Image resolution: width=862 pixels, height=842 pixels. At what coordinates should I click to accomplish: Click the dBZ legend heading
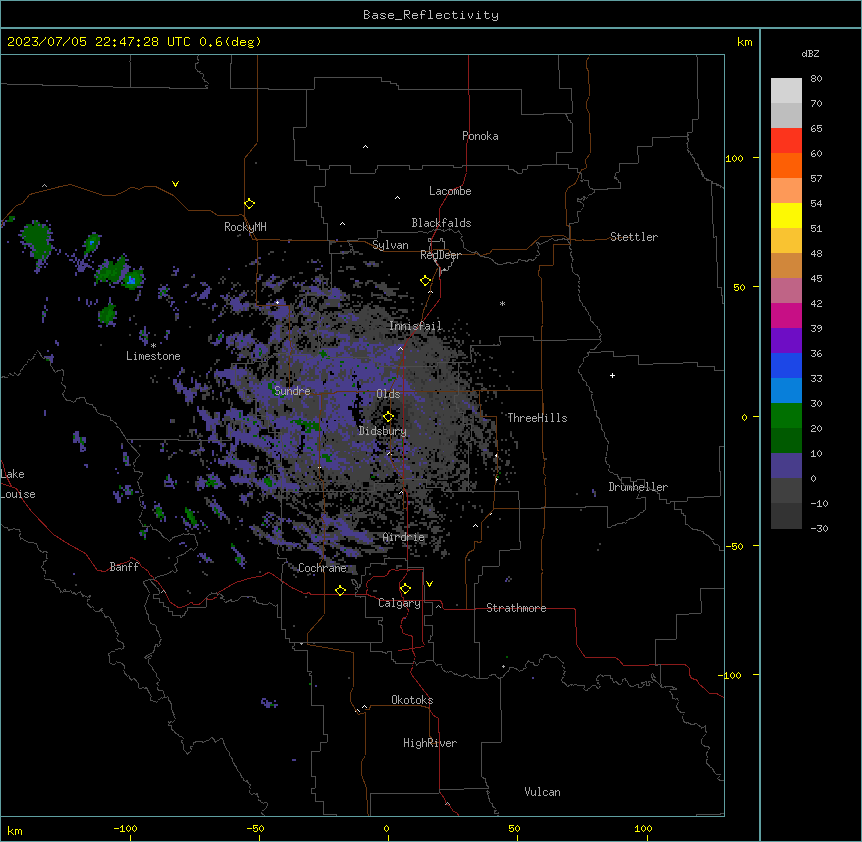click(810, 53)
